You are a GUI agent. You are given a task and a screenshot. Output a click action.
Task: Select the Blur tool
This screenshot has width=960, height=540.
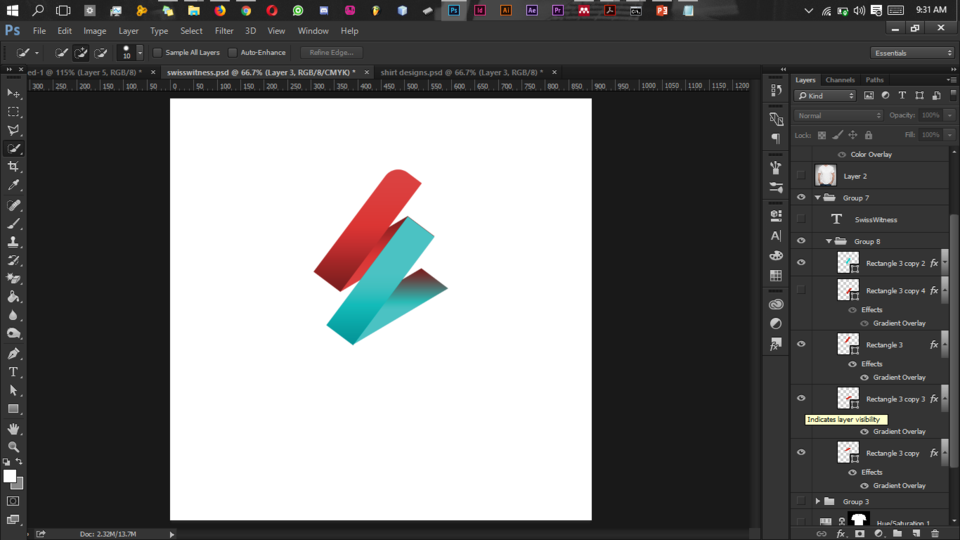coord(13,315)
